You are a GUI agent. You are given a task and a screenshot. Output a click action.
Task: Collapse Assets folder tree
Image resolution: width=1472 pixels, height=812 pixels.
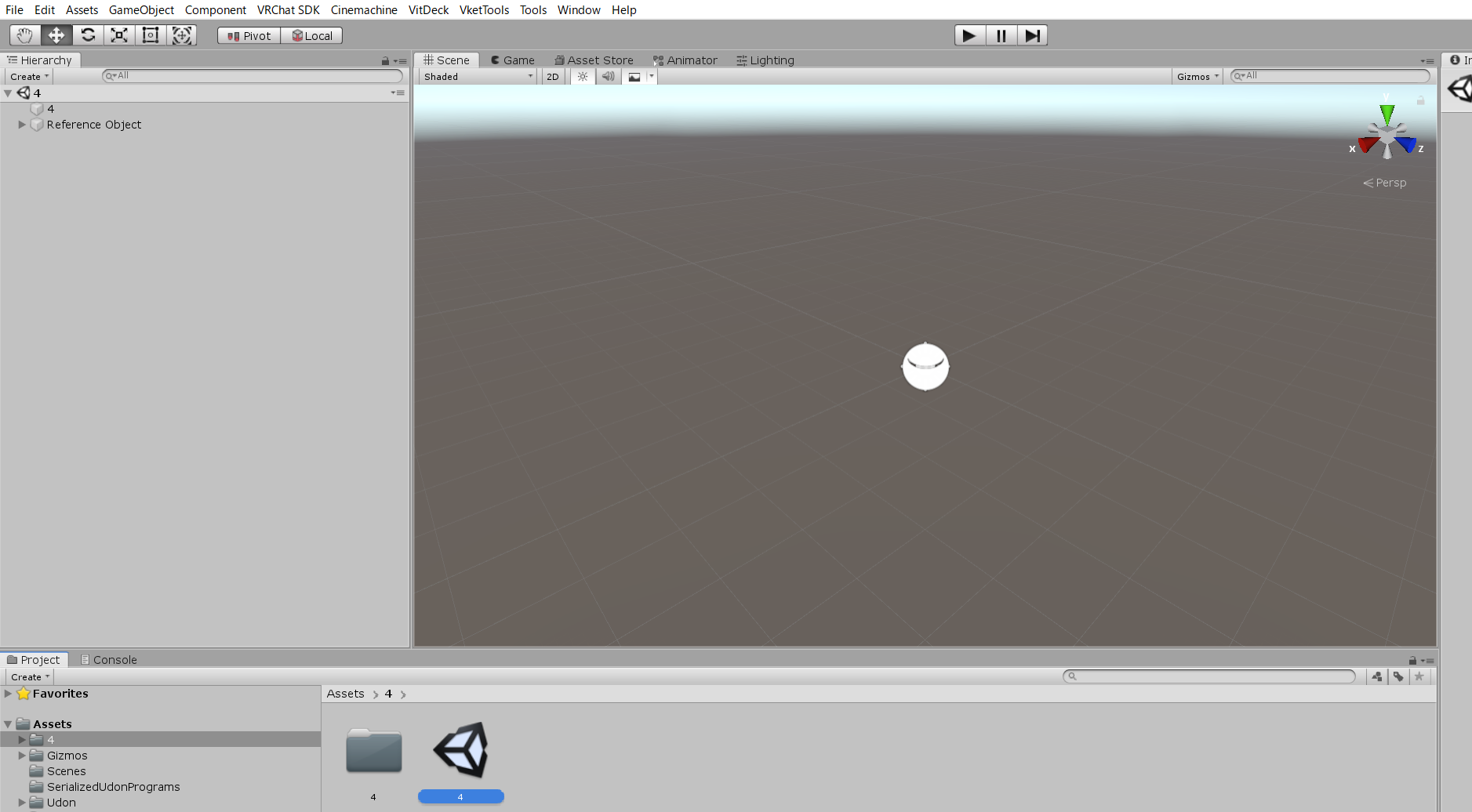coord(8,724)
